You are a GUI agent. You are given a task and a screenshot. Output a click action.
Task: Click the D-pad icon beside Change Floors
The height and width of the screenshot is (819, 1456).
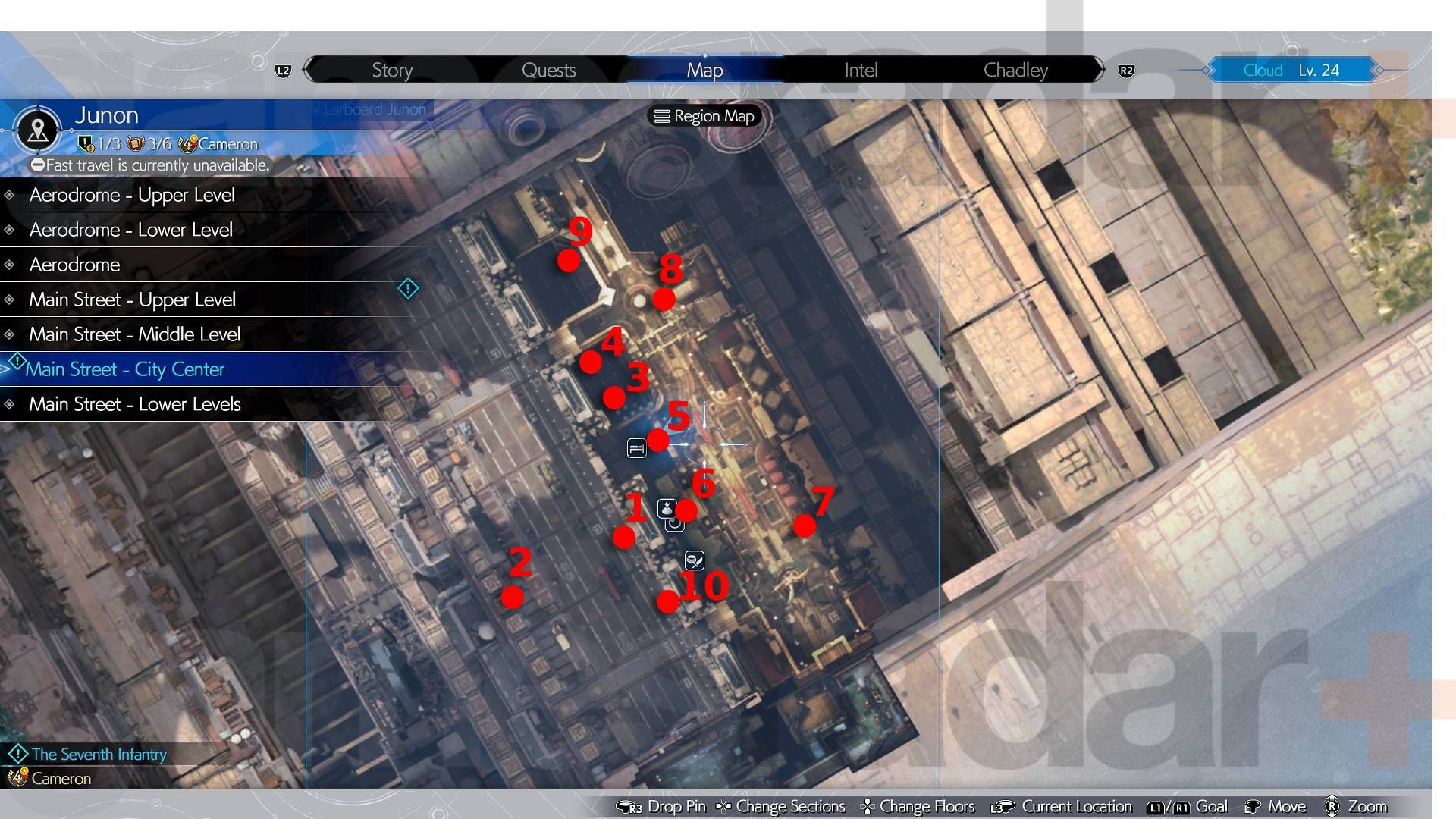point(868,807)
